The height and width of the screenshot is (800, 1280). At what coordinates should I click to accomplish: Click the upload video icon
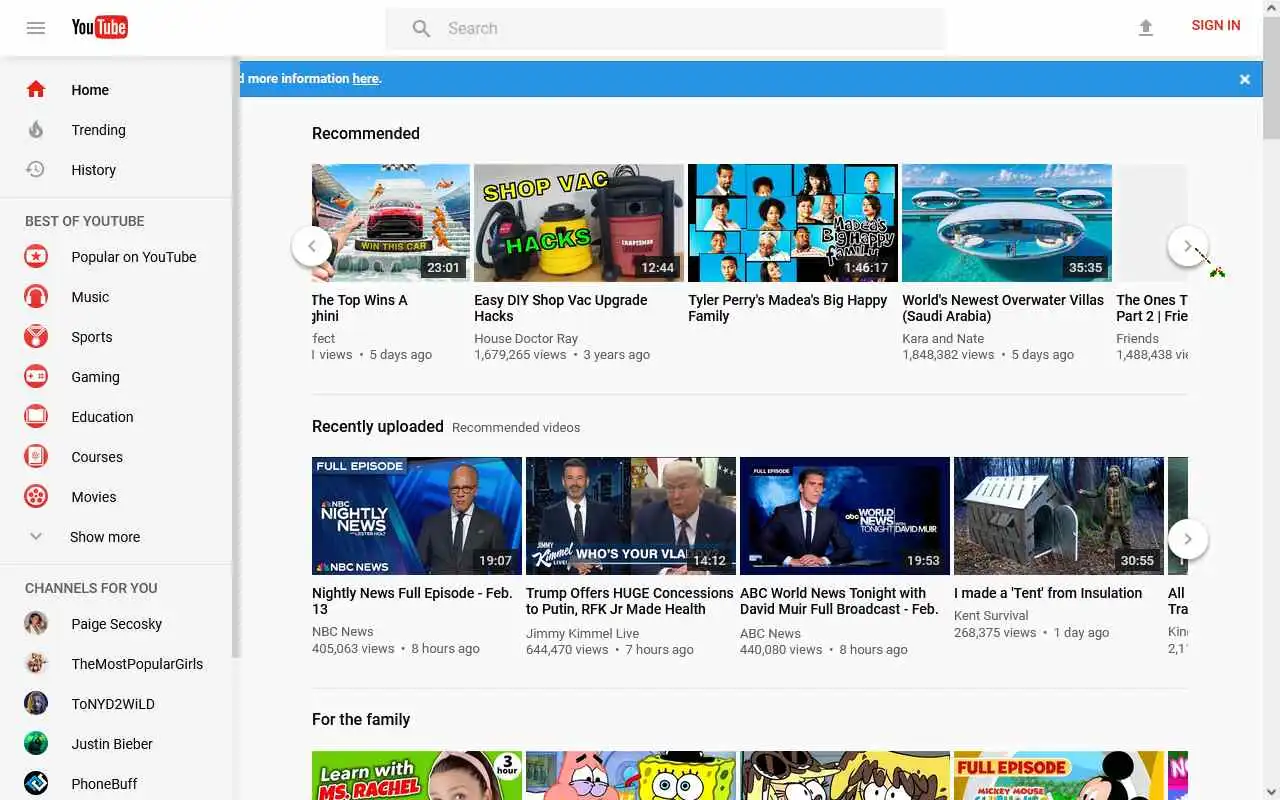[1146, 28]
